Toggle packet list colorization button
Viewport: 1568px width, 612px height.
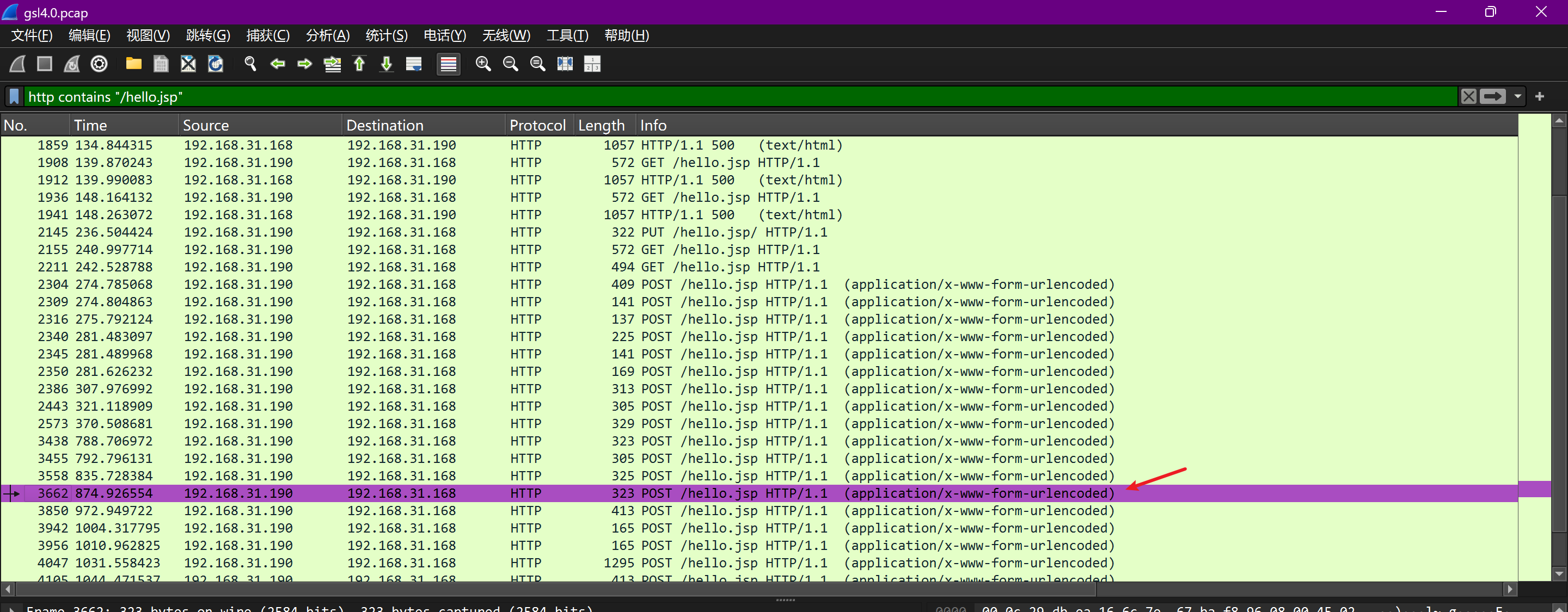pyautogui.click(x=448, y=64)
